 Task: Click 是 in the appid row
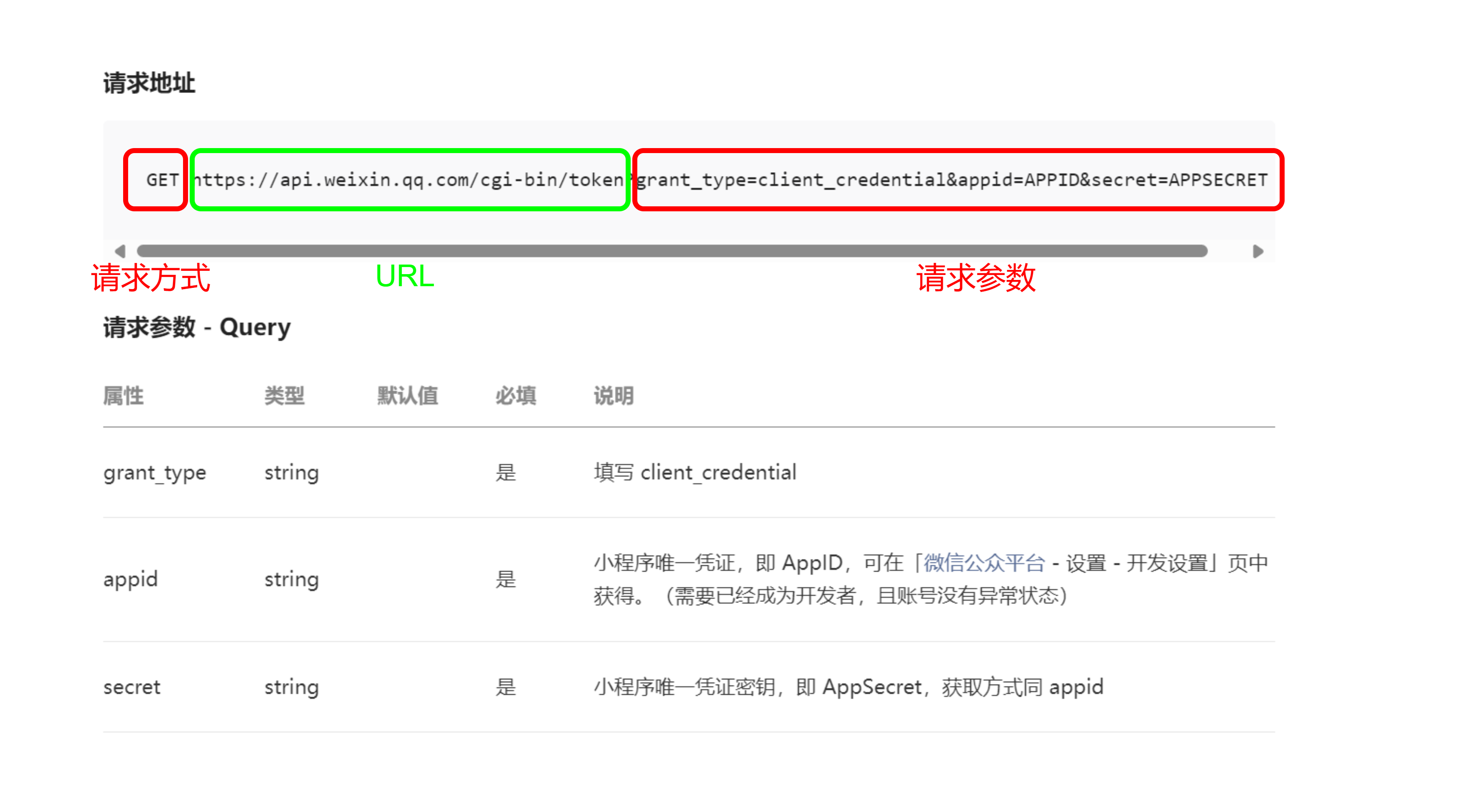coord(505,579)
